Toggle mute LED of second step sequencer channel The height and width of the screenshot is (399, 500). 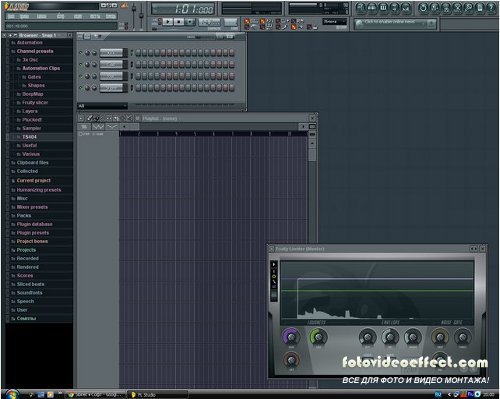click(x=80, y=64)
